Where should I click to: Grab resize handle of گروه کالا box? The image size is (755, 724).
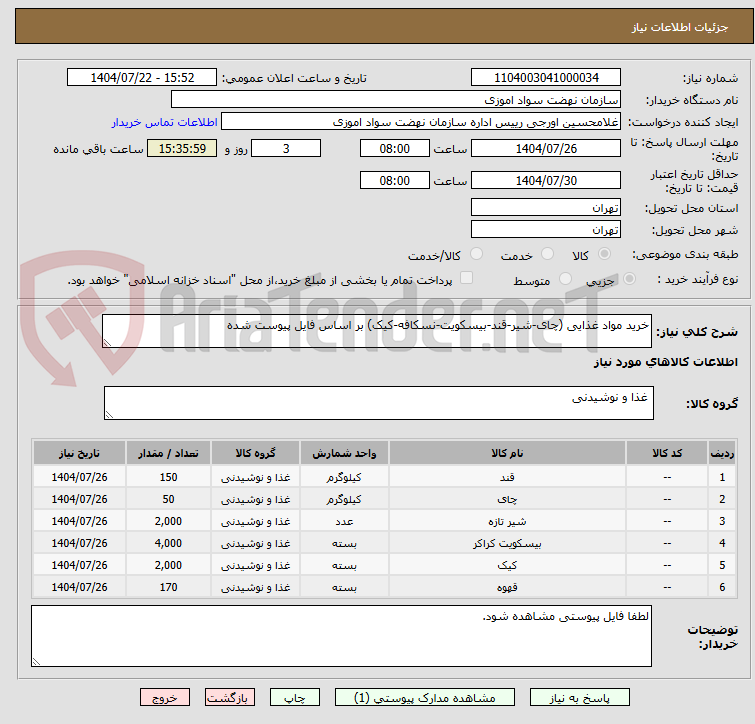click(110, 414)
